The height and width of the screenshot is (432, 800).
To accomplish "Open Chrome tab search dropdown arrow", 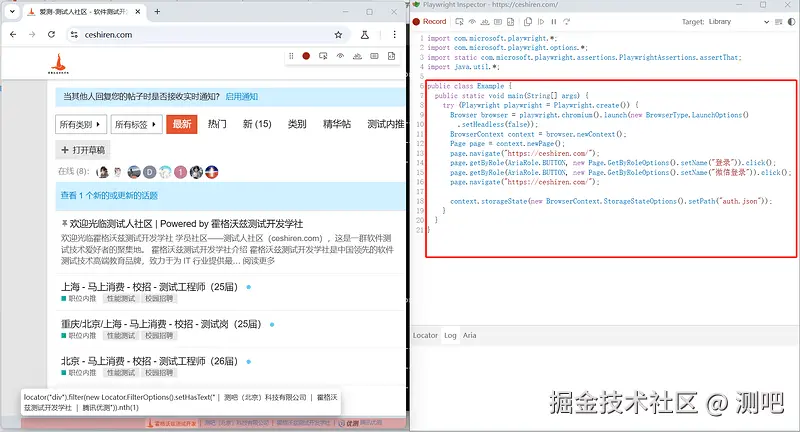I will (x=12, y=11).
